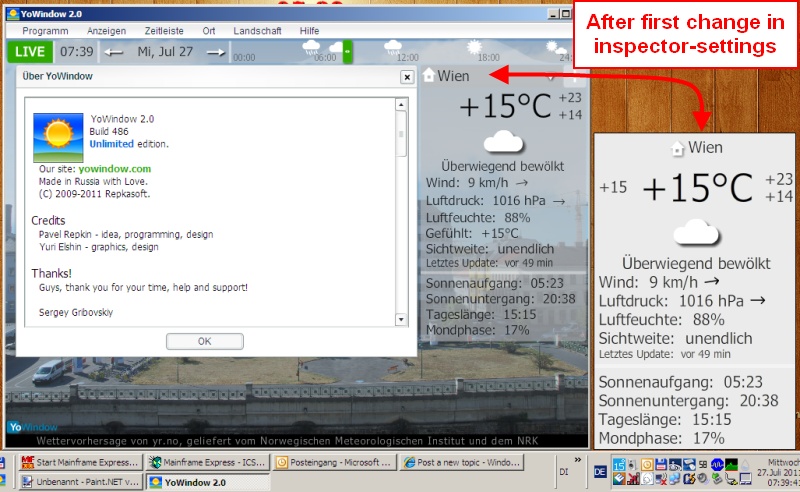
Task: Click the 18:00 marker on timeline
Action: pos(489,58)
